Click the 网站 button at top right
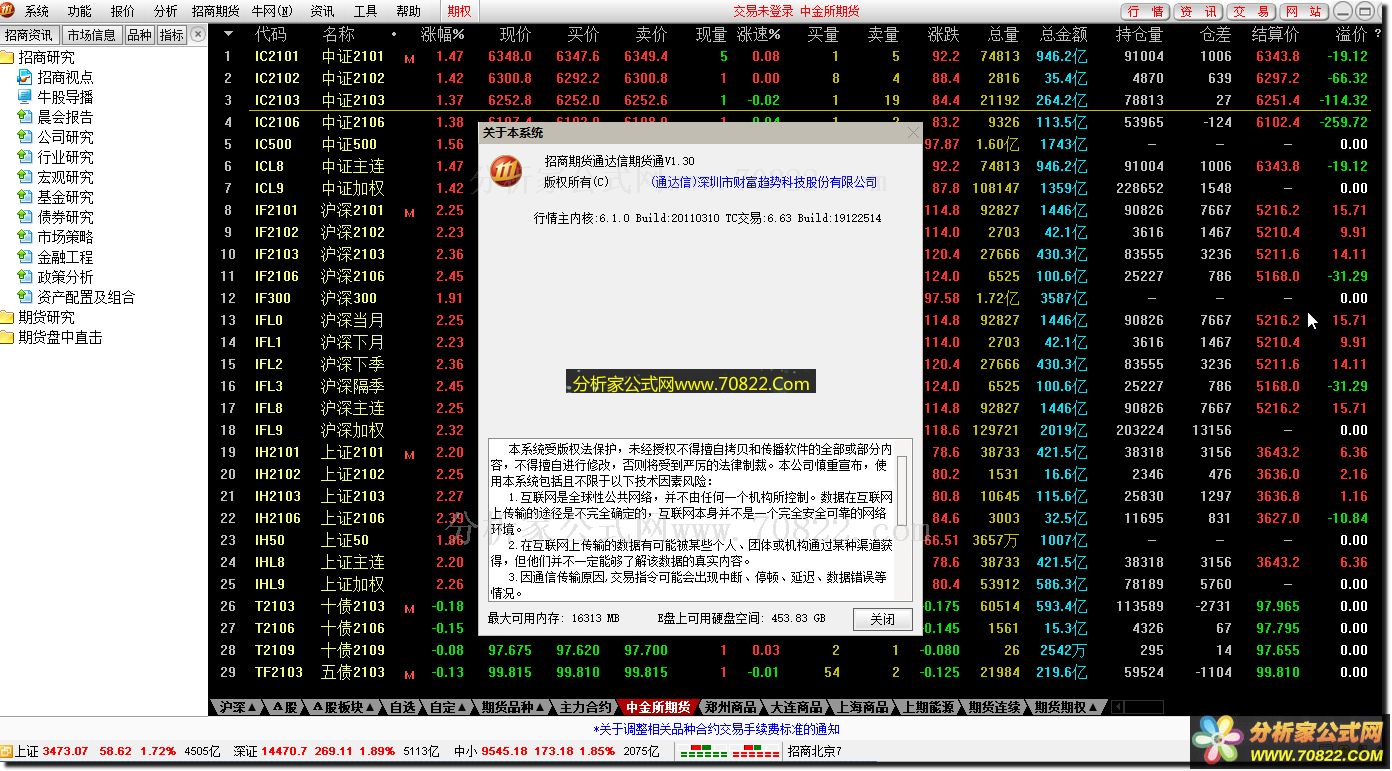This screenshot has width=1392, height=771. (x=1303, y=12)
